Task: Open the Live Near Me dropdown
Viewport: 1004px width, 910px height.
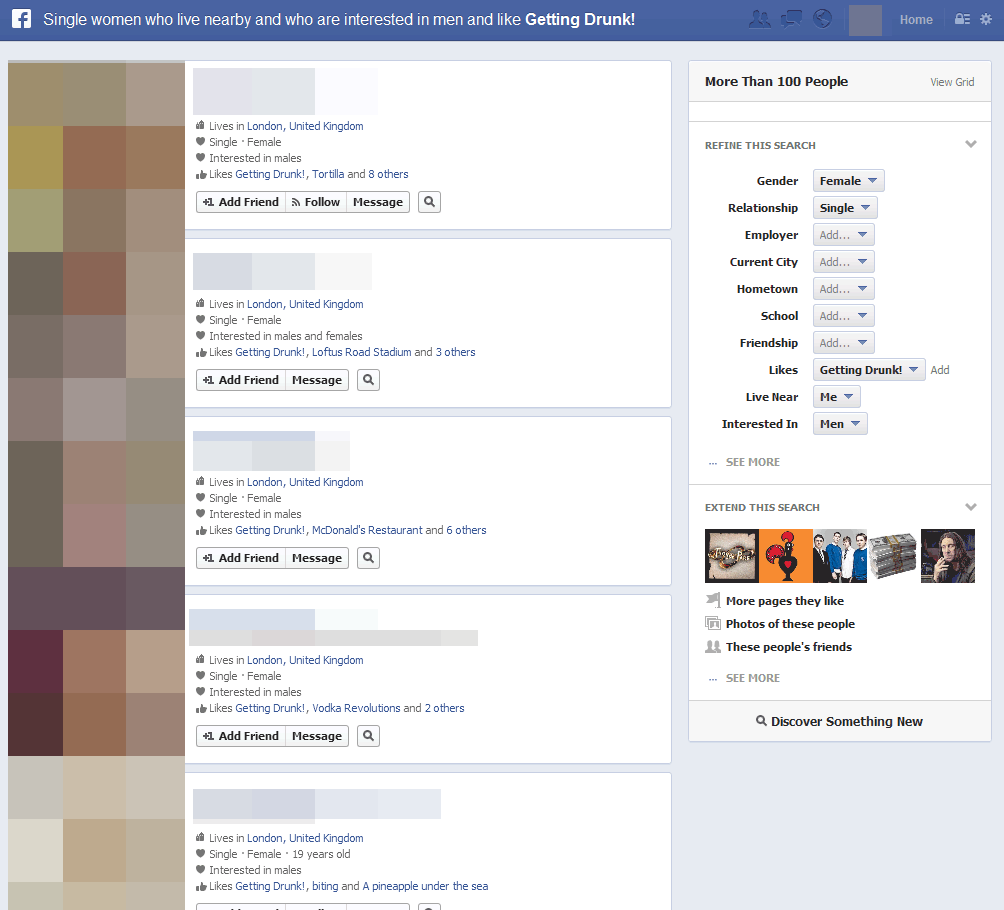Action: tap(836, 396)
